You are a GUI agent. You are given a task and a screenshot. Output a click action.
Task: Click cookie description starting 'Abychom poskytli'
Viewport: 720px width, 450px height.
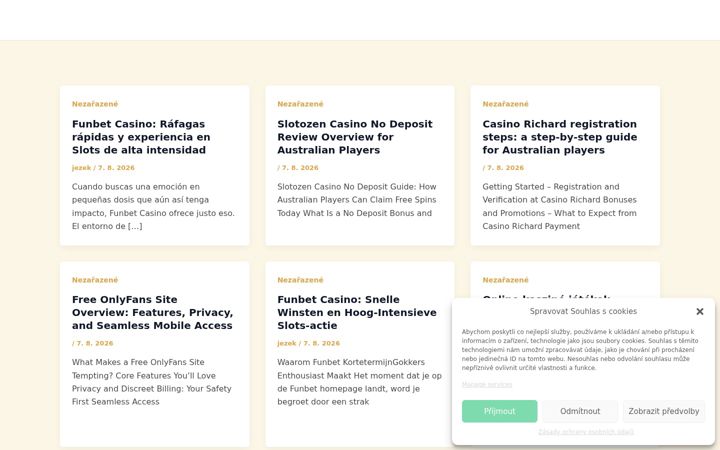pos(580,349)
